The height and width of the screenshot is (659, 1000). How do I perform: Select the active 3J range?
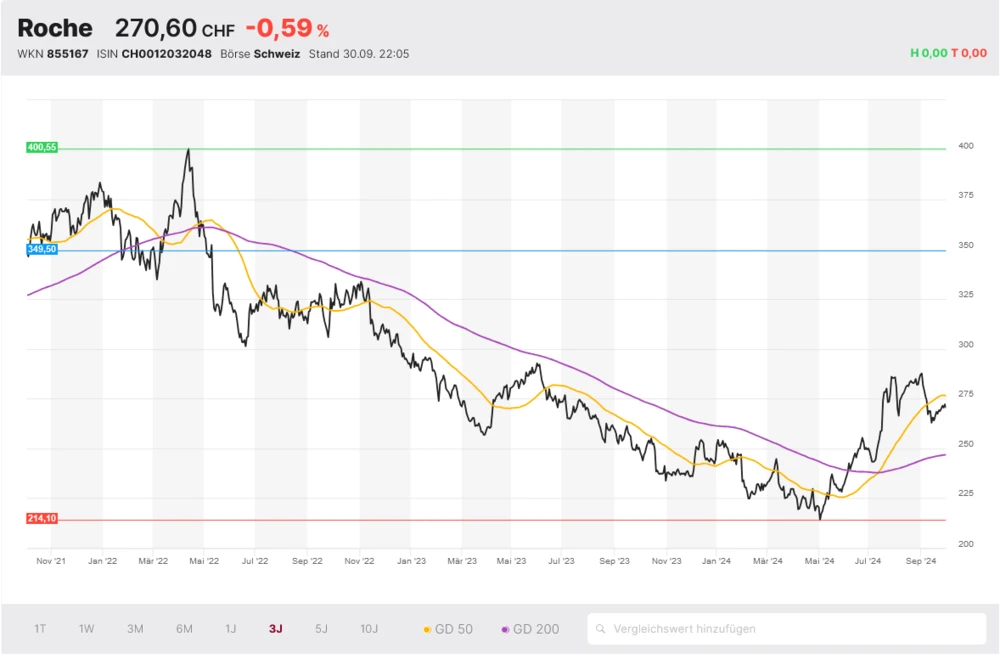pos(275,629)
